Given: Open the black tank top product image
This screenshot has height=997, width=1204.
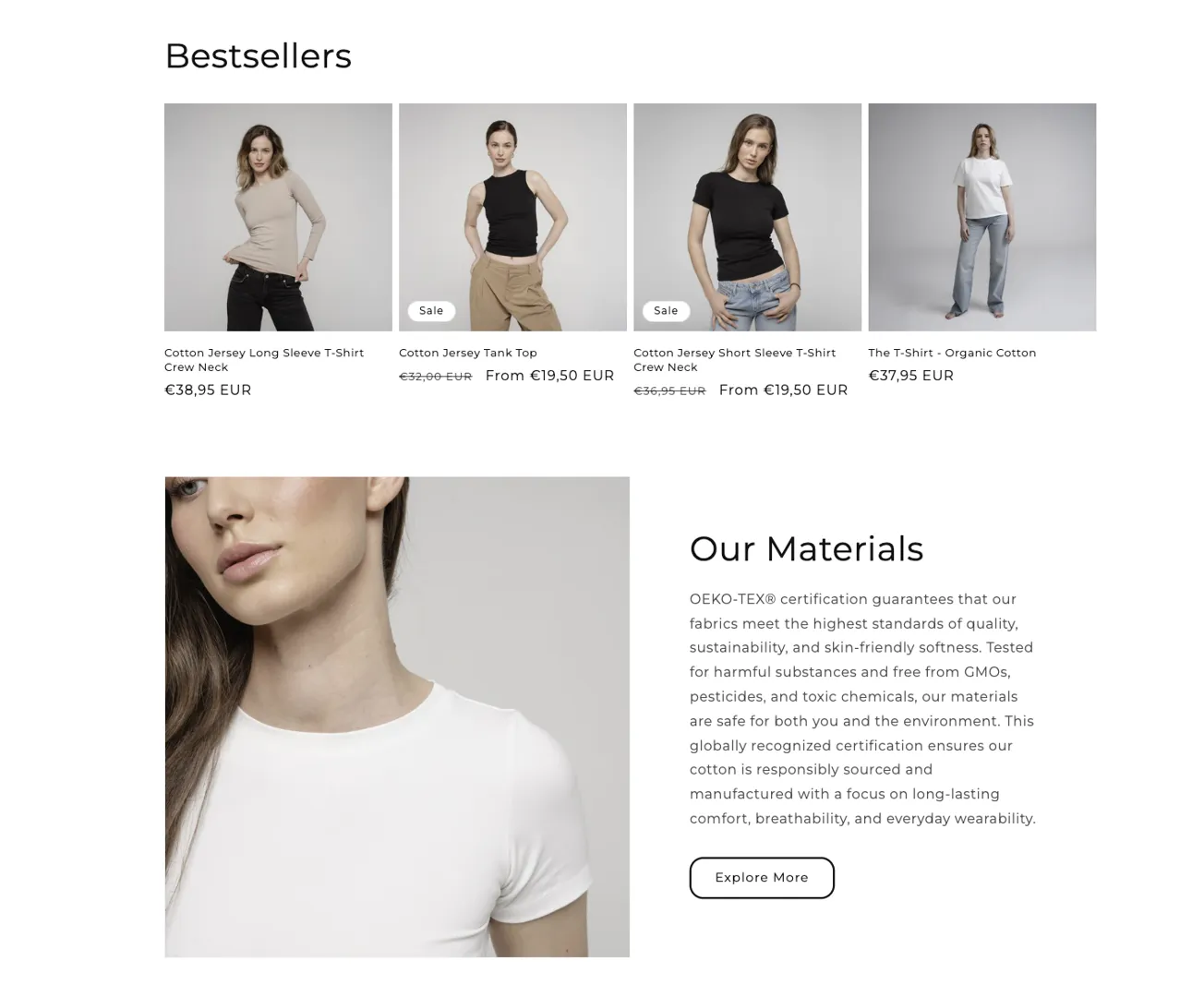Looking at the screenshot, I should [x=512, y=217].
